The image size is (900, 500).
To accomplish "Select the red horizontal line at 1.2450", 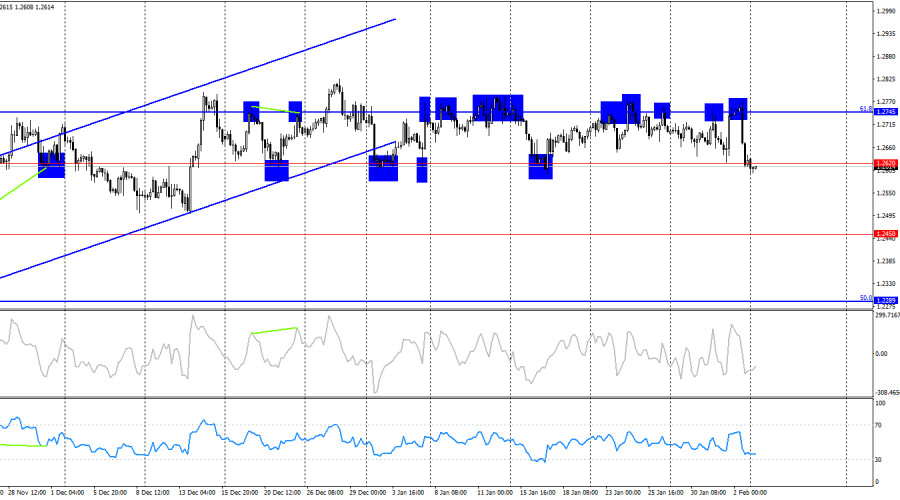I will coord(436,234).
